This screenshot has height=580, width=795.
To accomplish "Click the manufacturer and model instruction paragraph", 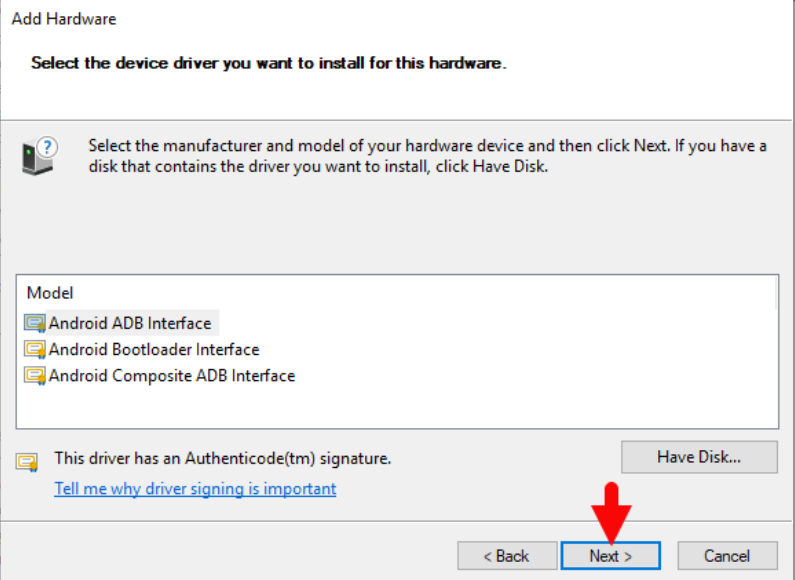I will pyautogui.click(x=427, y=156).
